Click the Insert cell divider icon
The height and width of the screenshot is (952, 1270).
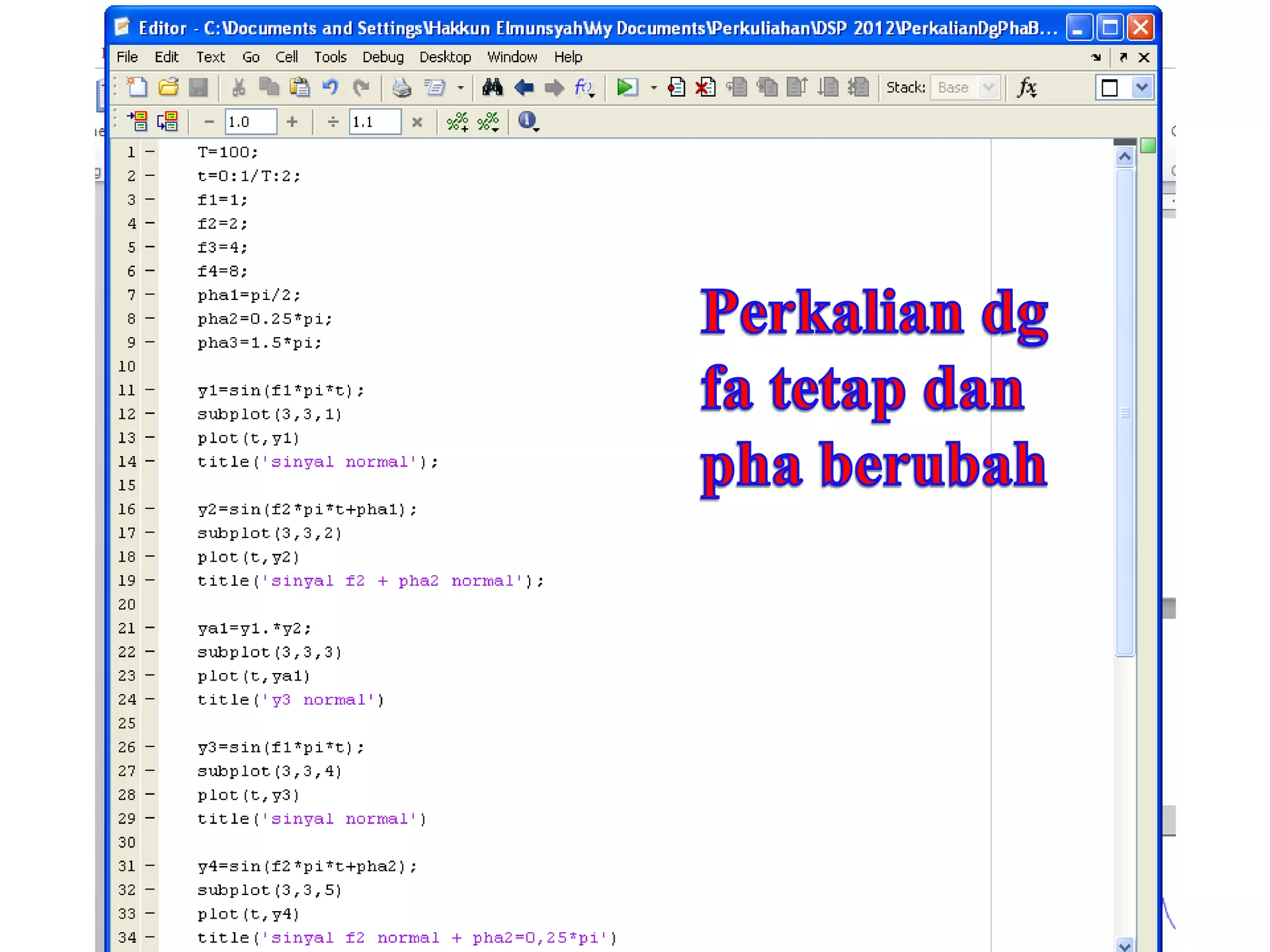coord(458,121)
